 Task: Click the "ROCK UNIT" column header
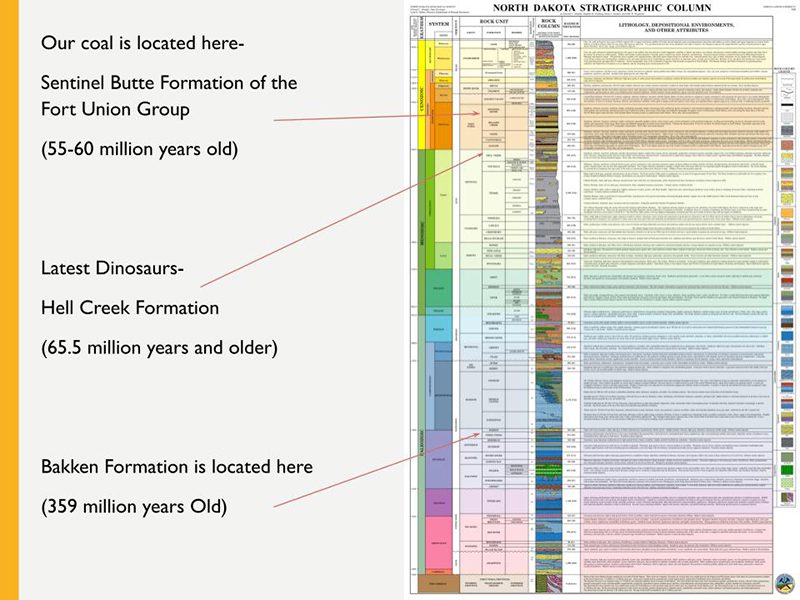[x=494, y=21]
